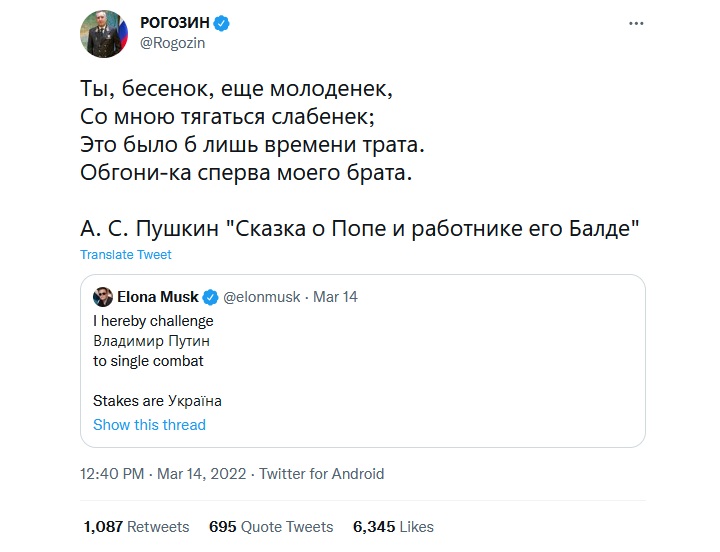The height and width of the screenshot is (552, 720).
Task: Click the @elonmusk handle
Action: pos(262,297)
